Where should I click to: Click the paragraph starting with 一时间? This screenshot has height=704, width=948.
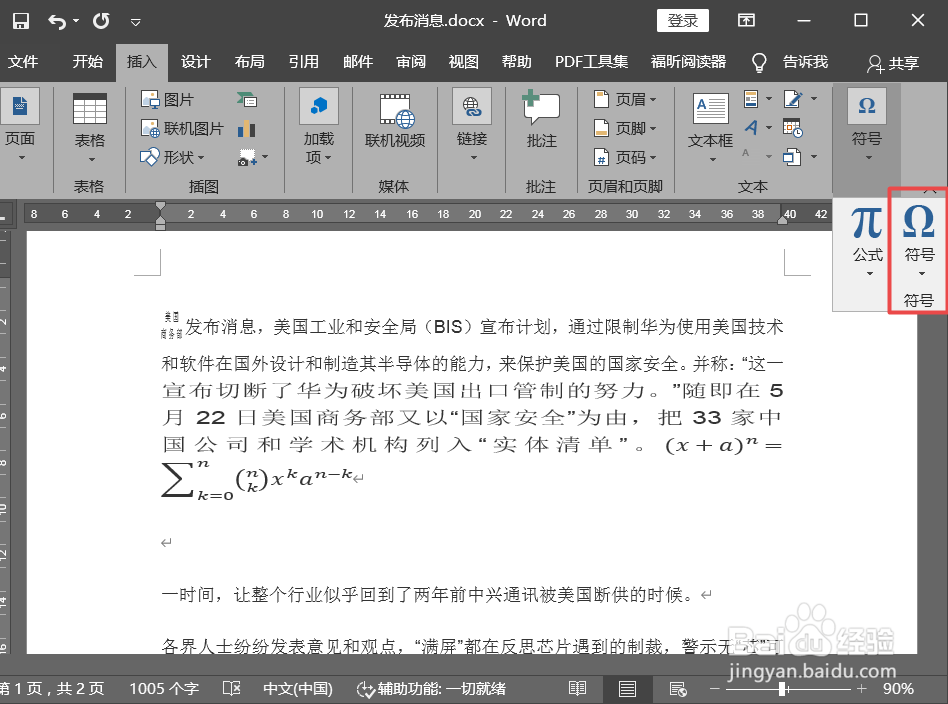[x=431, y=595]
